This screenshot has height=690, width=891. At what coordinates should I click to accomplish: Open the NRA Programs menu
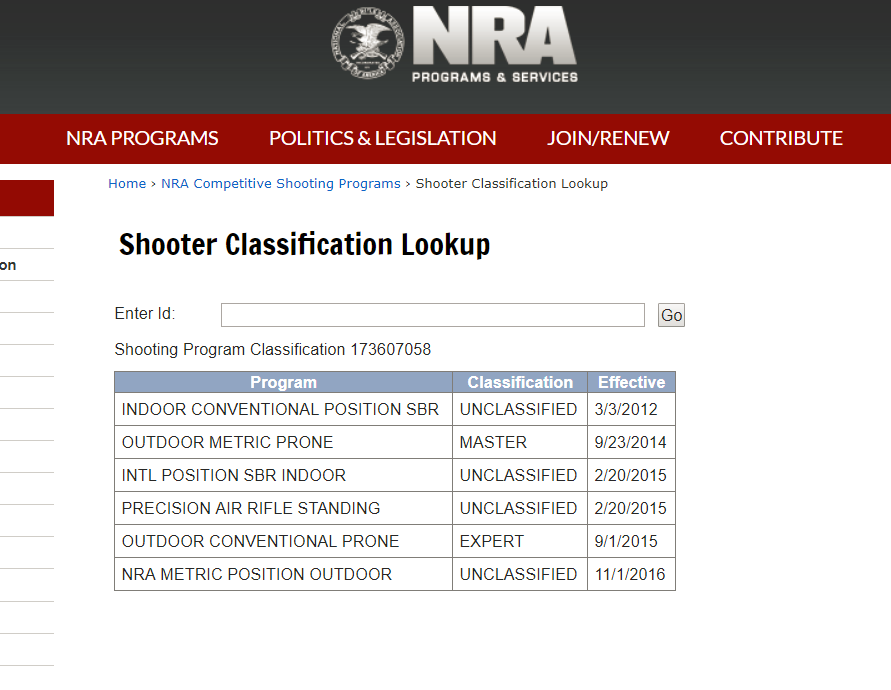(142, 138)
